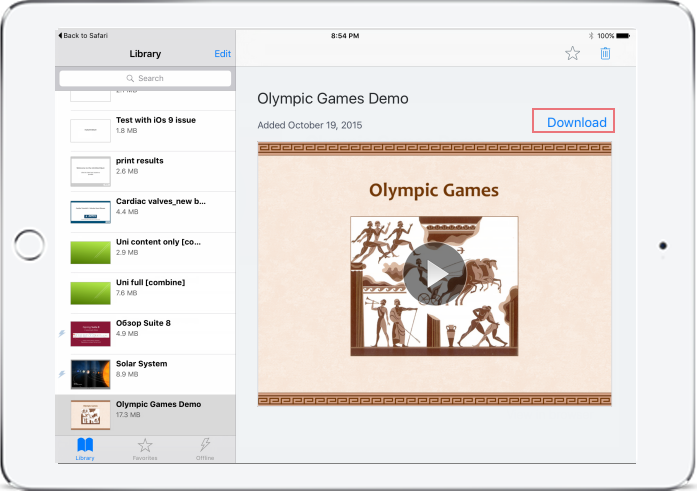Tap the trash can delete icon
This screenshot has width=697, height=491.
tap(605, 53)
